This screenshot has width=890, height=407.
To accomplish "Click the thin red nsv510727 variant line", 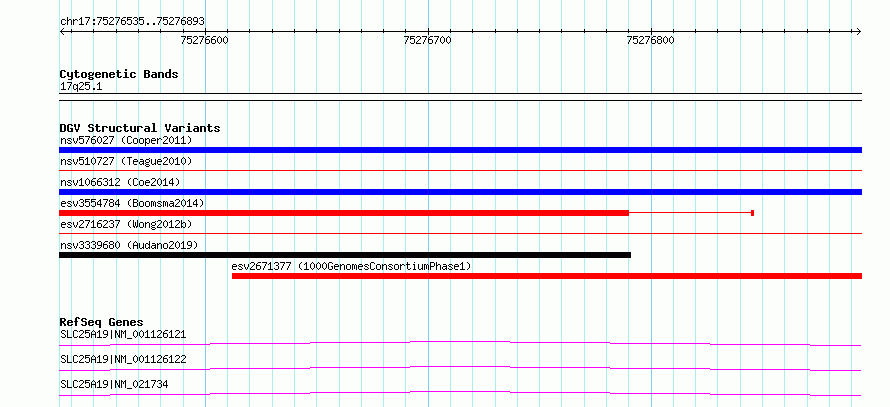I will 460,170.
